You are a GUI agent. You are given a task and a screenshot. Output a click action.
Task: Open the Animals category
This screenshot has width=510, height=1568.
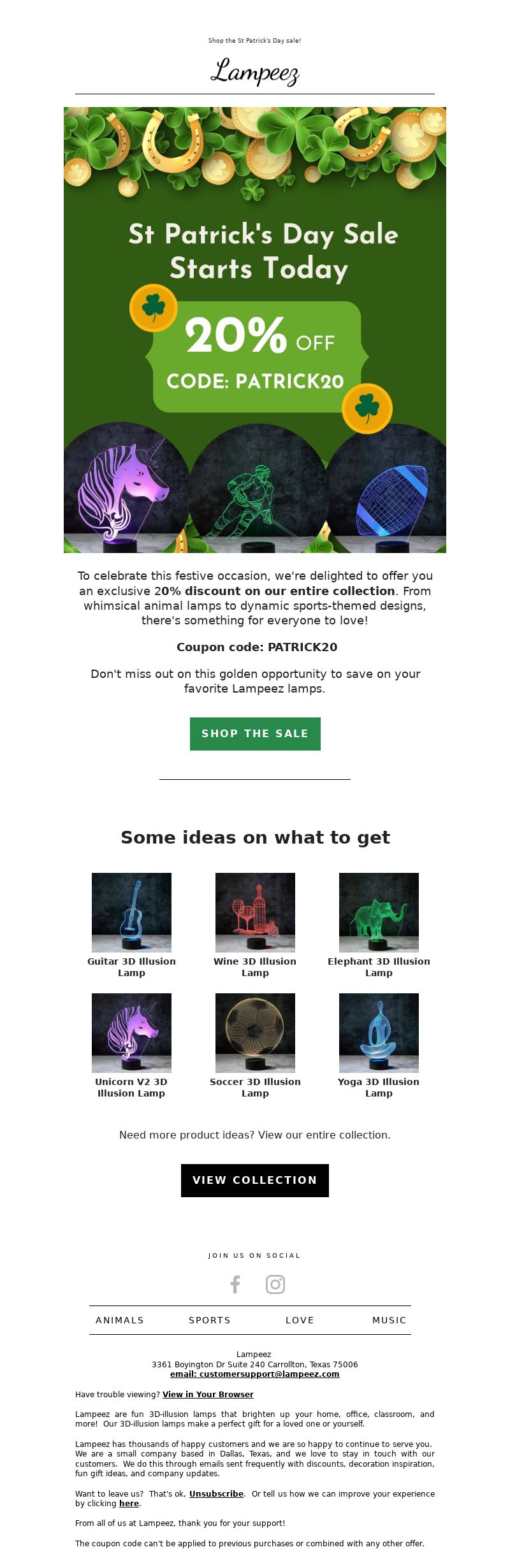click(120, 1320)
